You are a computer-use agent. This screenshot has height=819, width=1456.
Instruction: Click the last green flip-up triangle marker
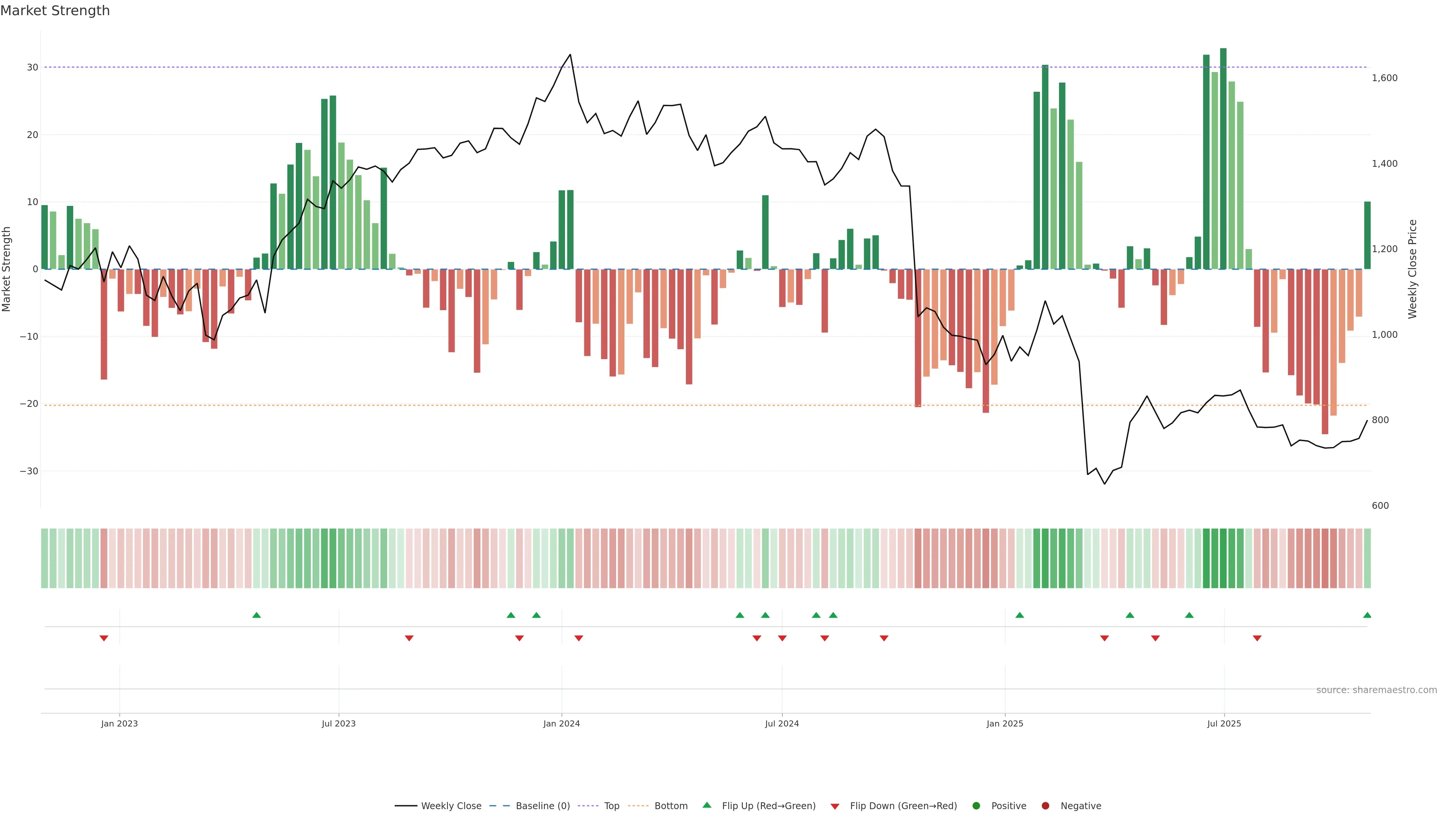(x=1367, y=615)
